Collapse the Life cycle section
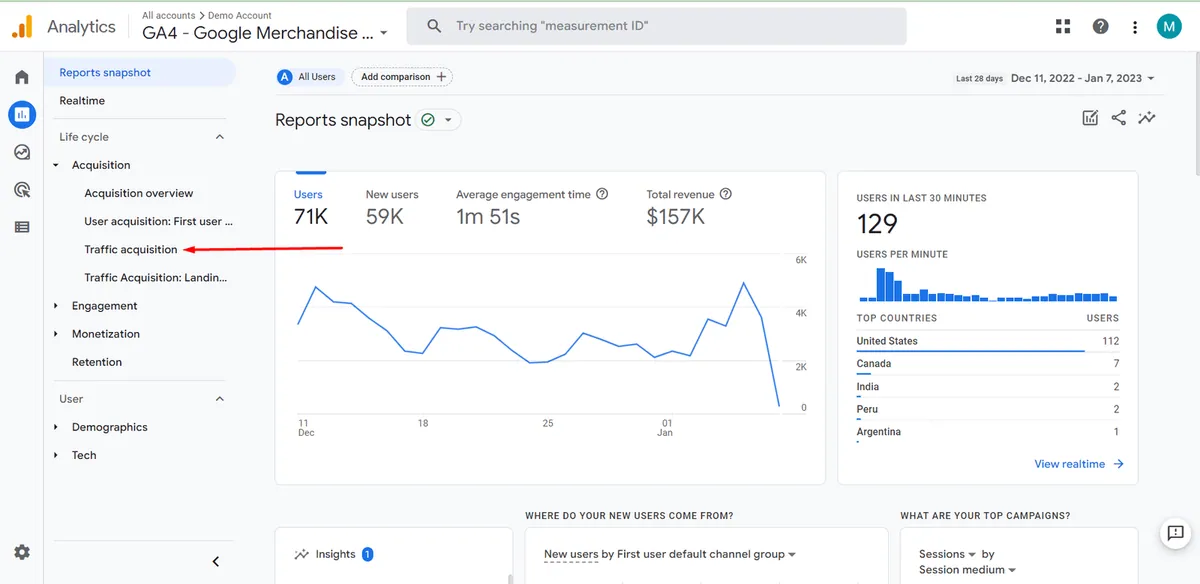The height and width of the screenshot is (584, 1200). (220, 137)
